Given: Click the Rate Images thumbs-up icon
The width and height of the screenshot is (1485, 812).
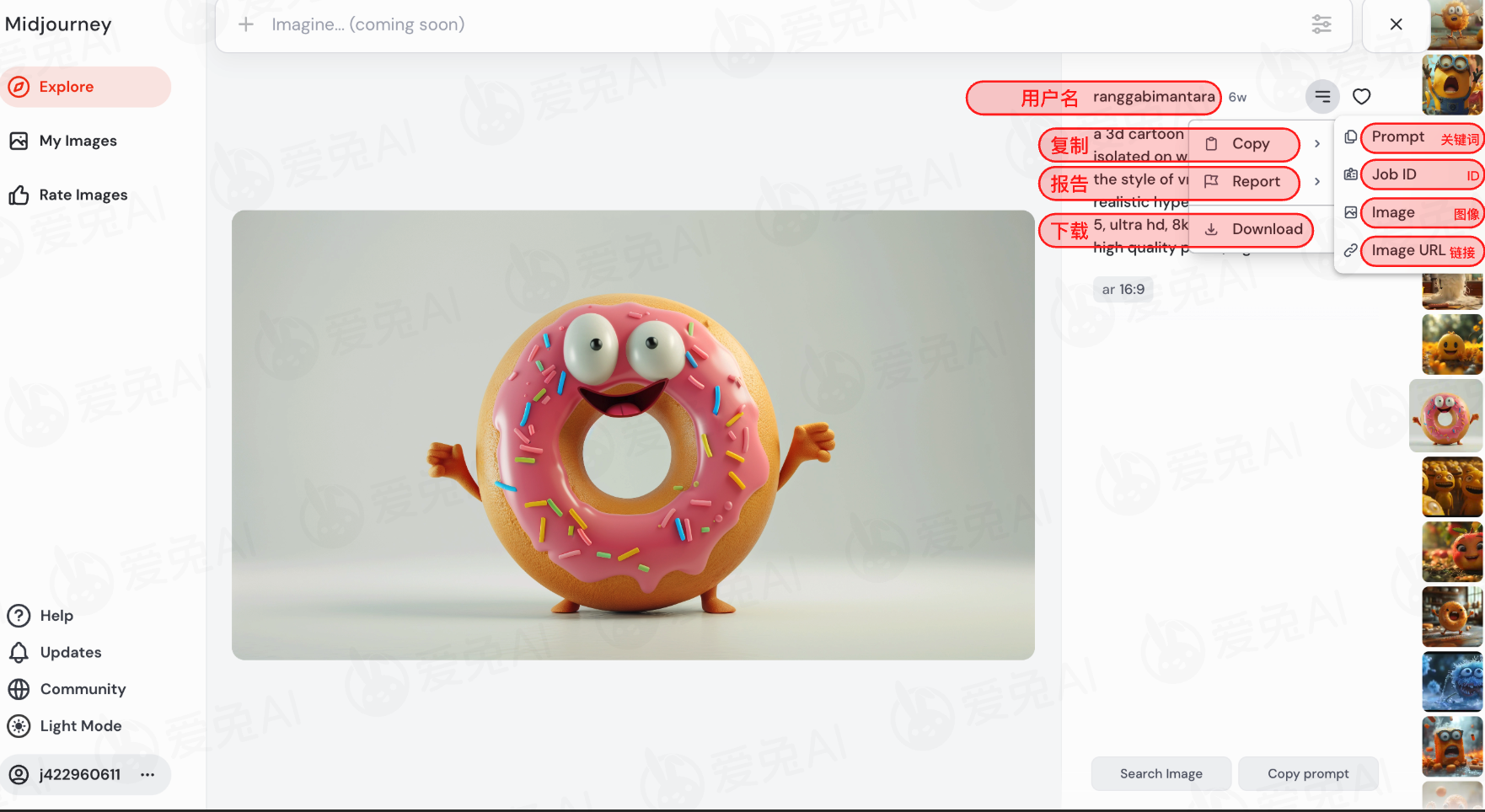Looking at the screenshot, I should pos(19,195).
